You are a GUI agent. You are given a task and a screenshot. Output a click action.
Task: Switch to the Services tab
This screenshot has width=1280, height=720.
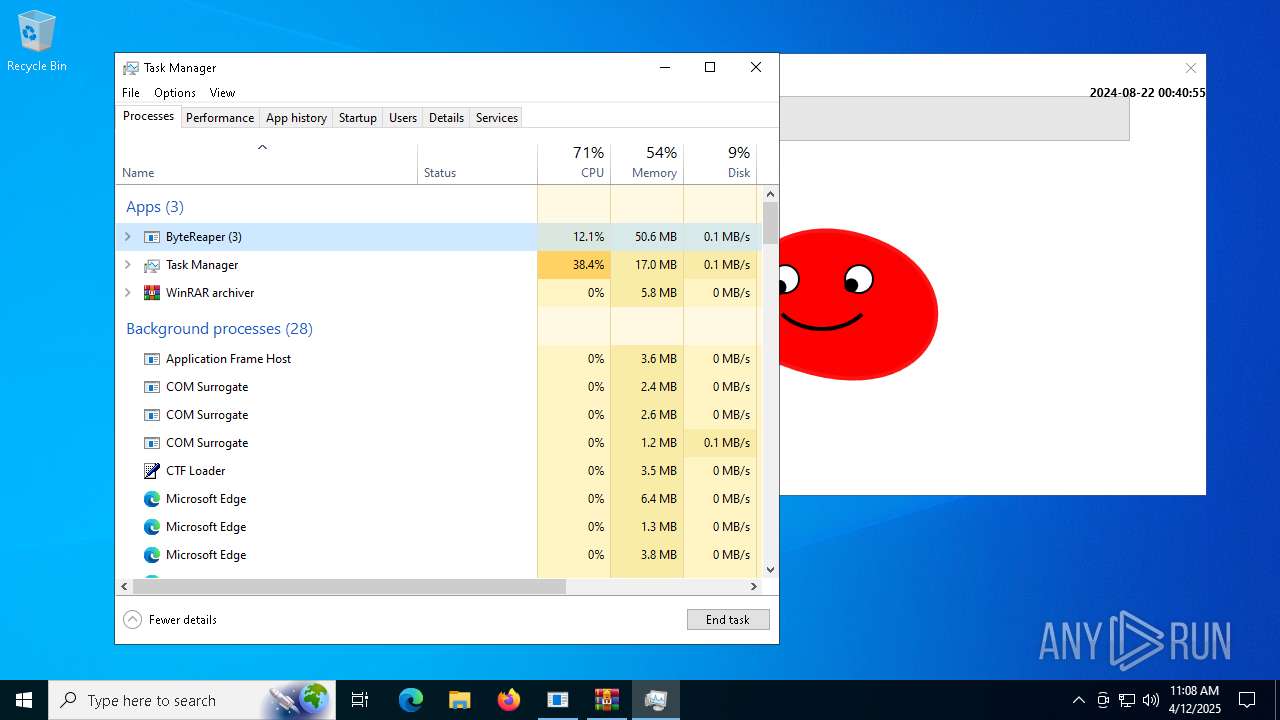[x=497, y=118]
